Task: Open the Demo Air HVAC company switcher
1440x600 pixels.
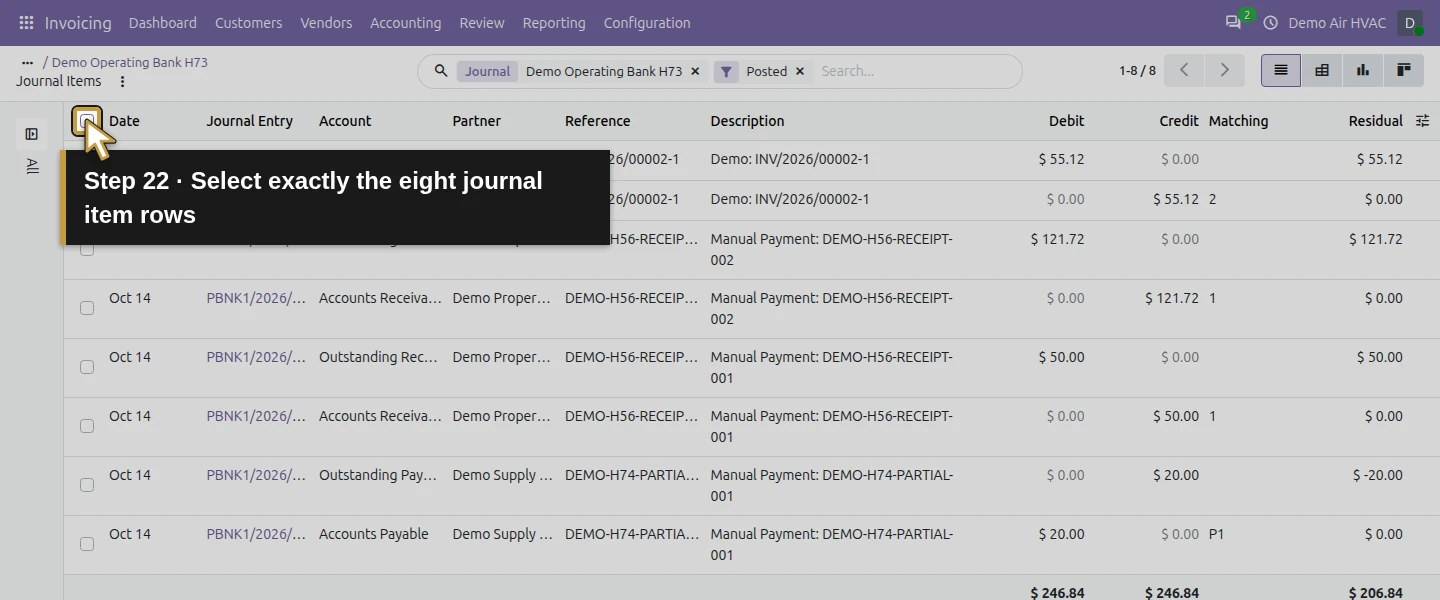Action: coord(1337,22)
